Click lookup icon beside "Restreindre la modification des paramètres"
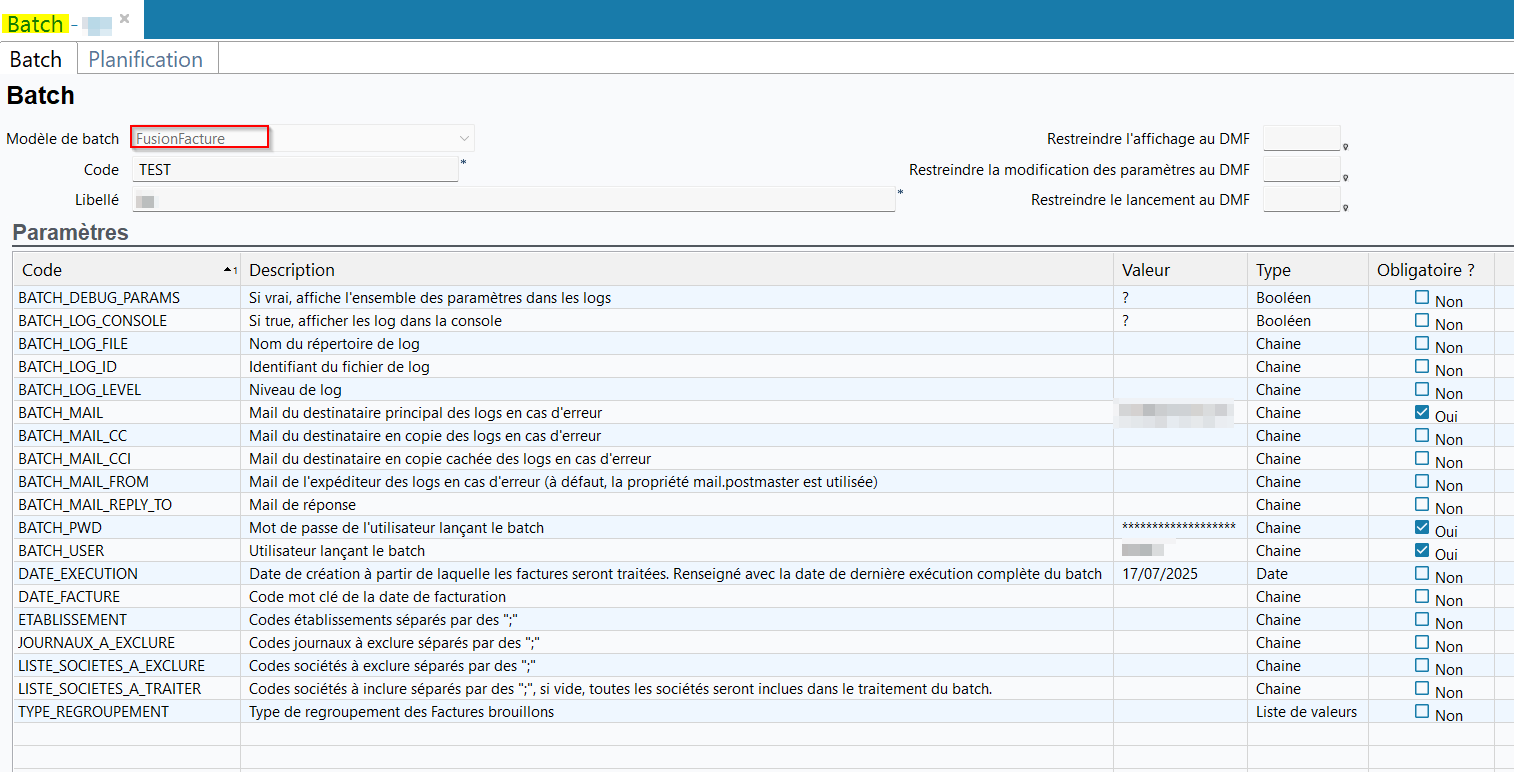1514x772 pixels. pyautogui.click(x=1346, y=178)
